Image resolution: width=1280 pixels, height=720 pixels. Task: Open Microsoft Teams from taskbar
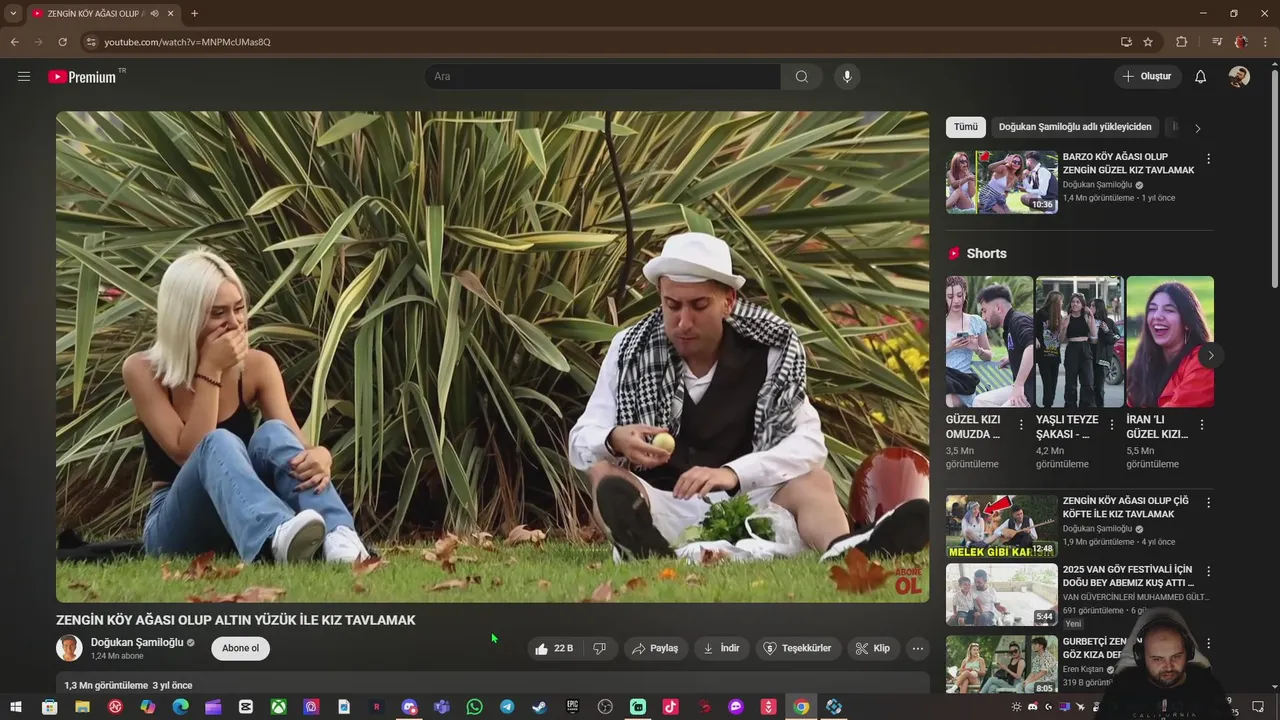(x=442, y=707)
